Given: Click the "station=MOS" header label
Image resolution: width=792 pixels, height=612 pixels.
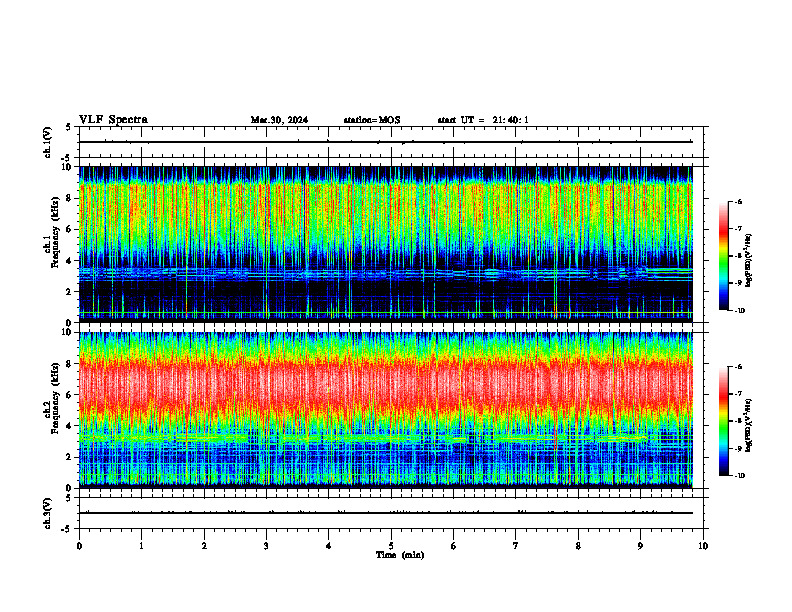Looking at the screenshot, I should click(x=372, y=120).
